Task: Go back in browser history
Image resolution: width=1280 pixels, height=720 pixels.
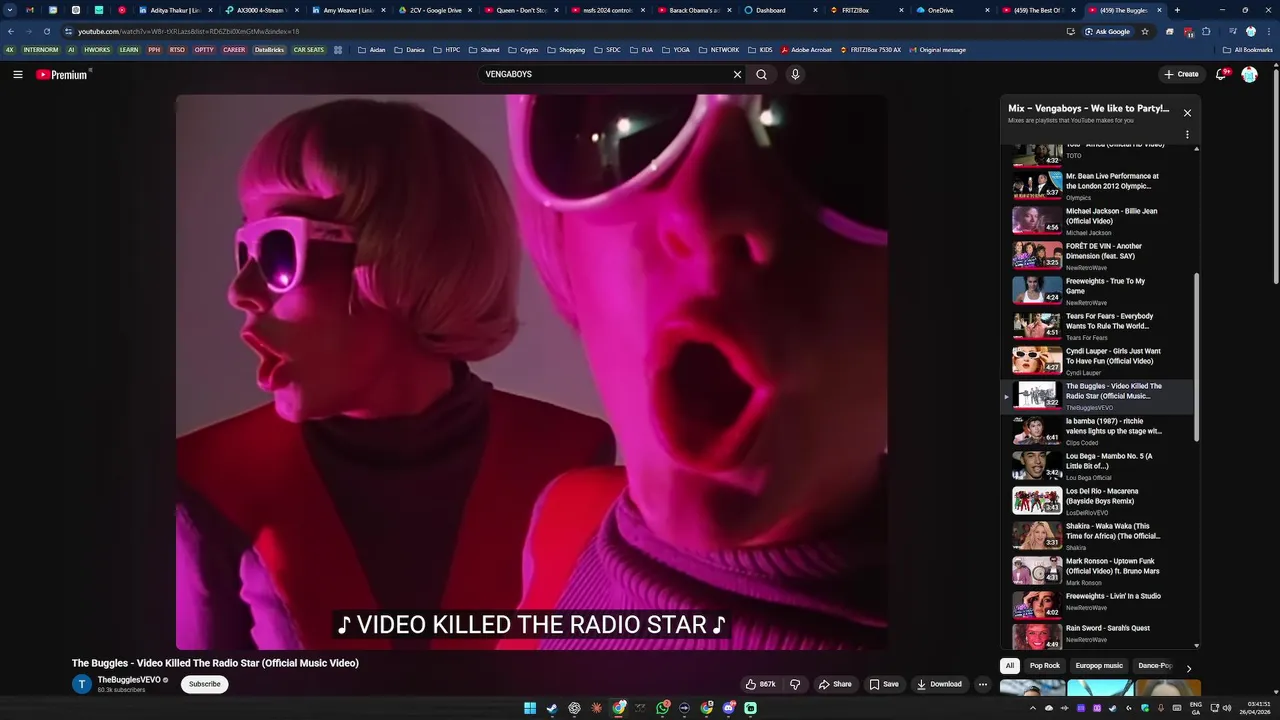Action: (11, 31)
